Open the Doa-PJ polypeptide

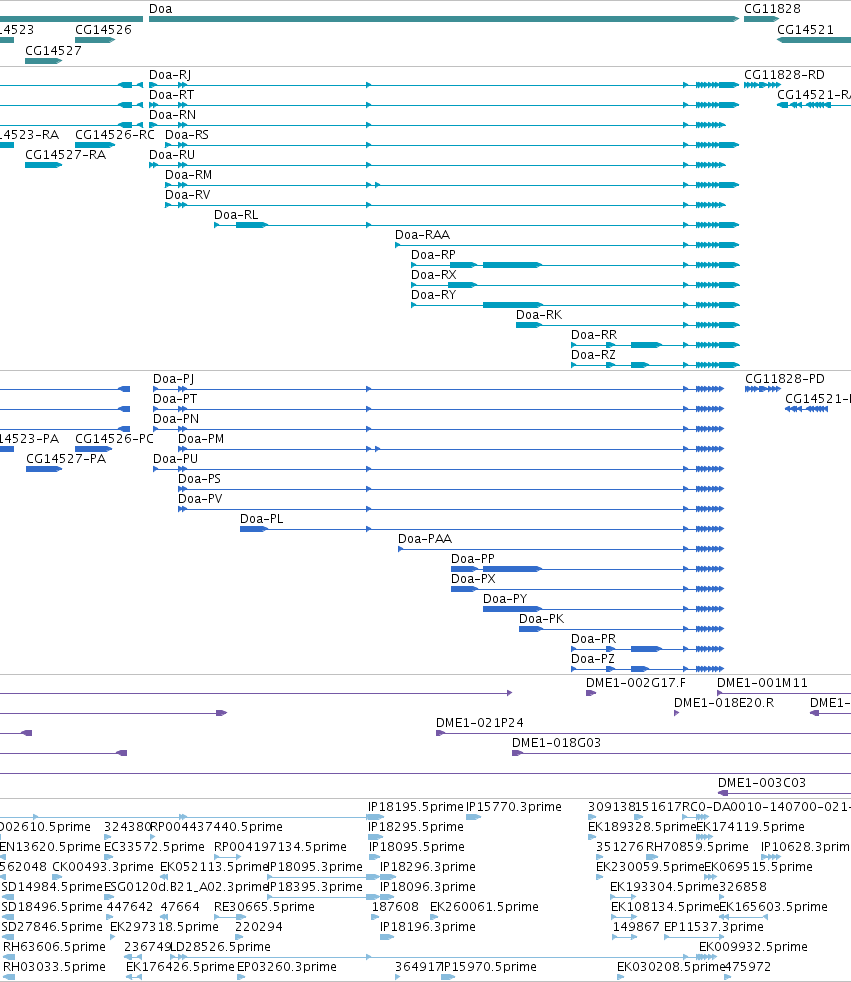[x=173, y=379]
